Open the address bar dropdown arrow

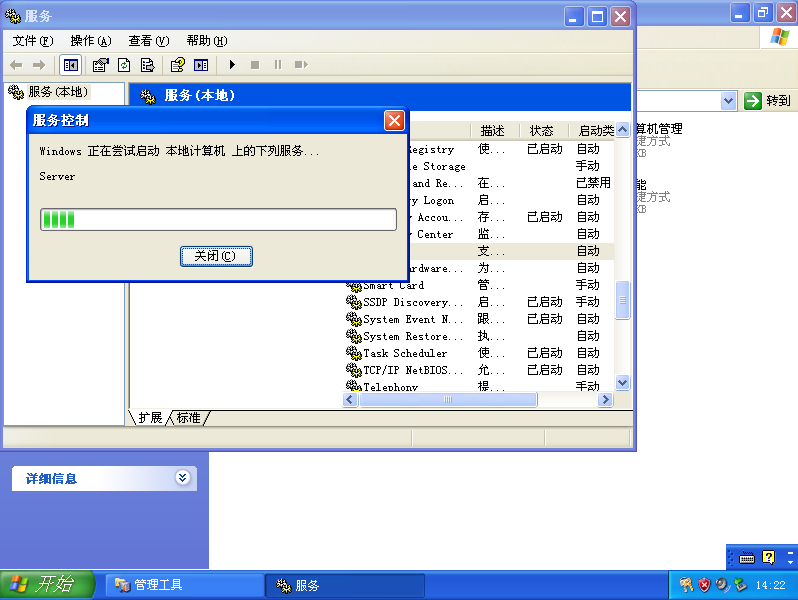point(728,101)
